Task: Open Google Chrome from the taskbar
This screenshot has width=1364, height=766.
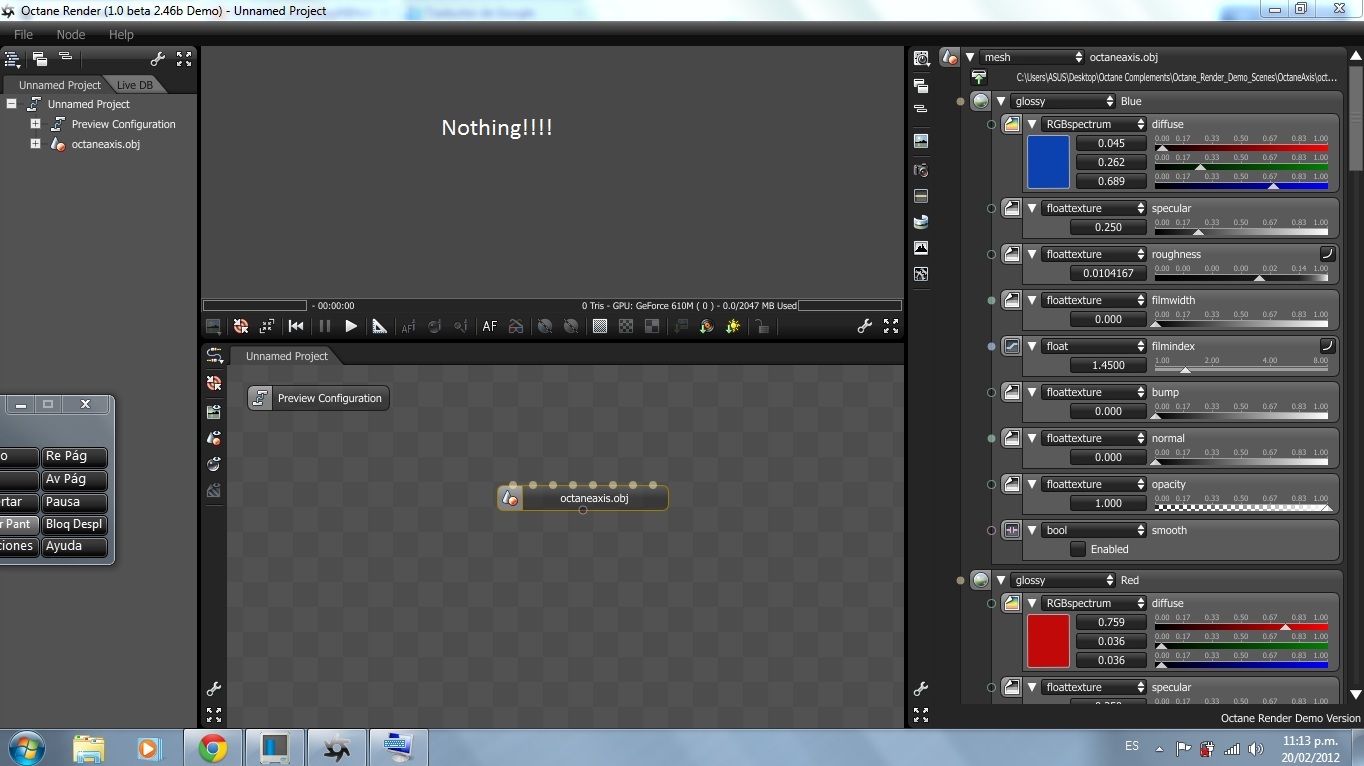Action: 212,748
